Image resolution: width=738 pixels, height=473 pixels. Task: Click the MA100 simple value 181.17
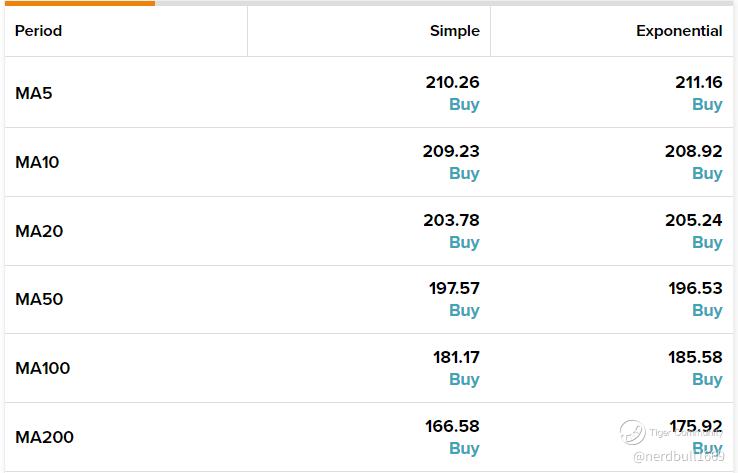pyautogui.click(x=456, y=358)
